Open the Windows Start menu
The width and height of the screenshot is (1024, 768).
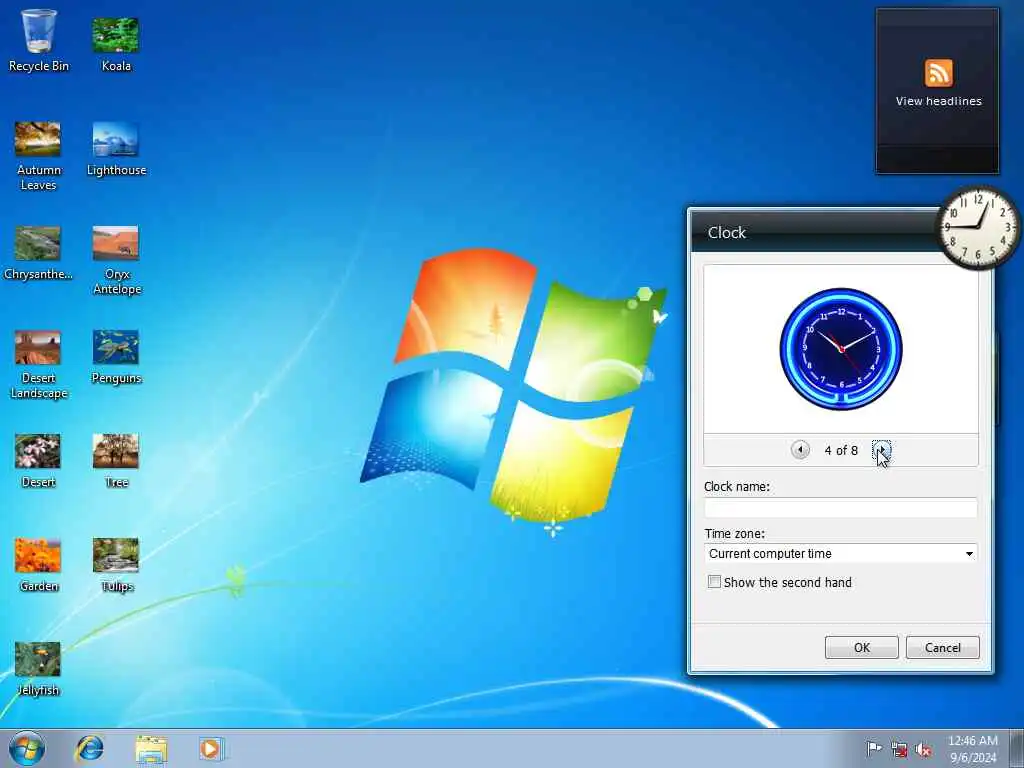(x=27, y=748)
